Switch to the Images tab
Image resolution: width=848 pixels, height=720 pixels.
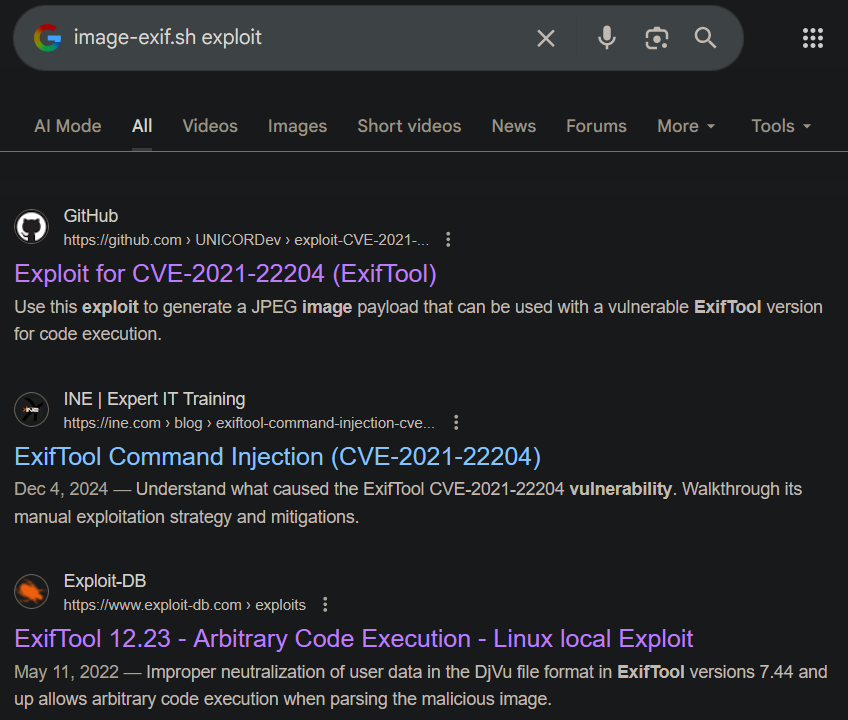[x=297, y=126]
